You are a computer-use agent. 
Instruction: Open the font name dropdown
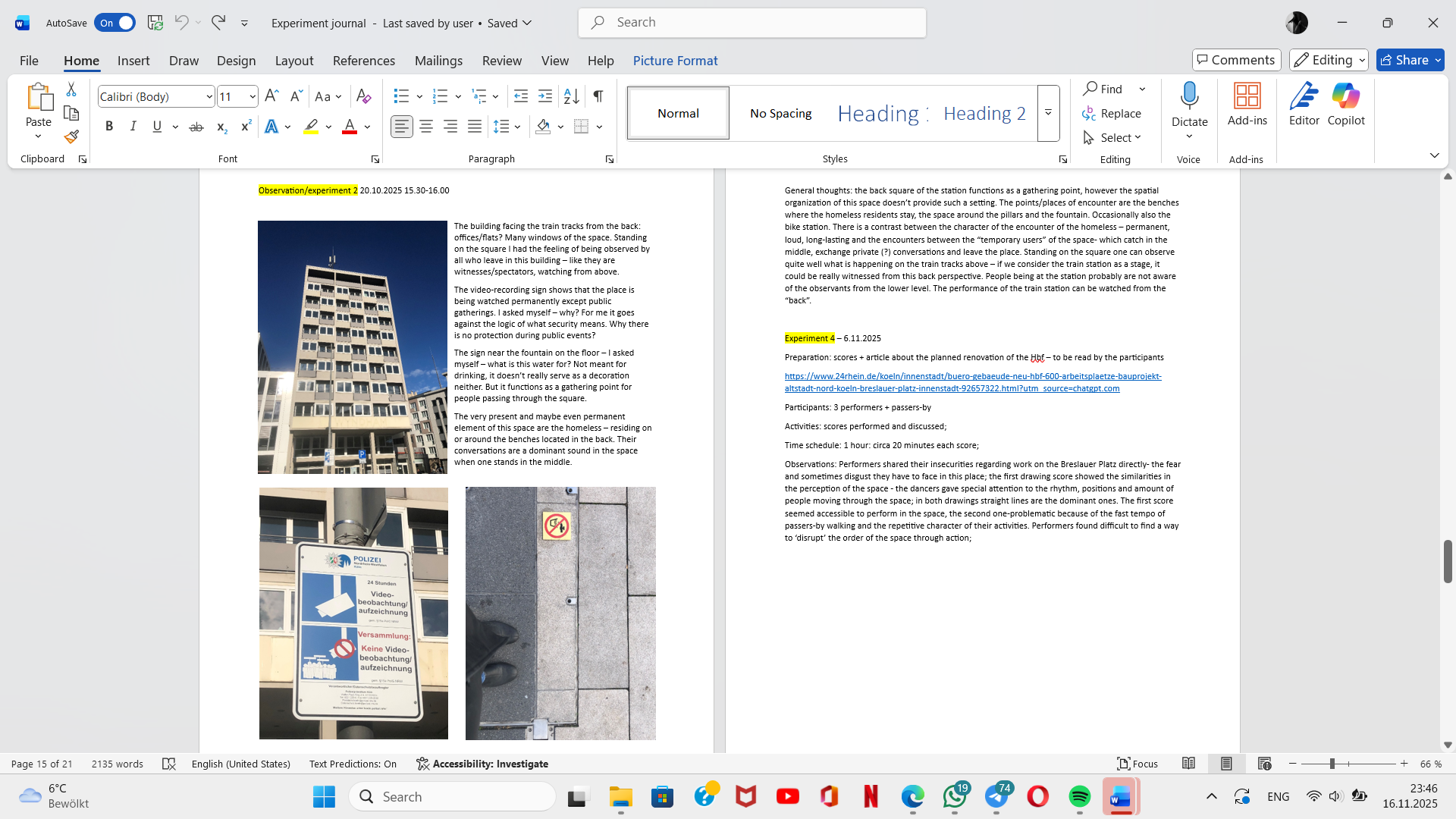pos(209,96)
